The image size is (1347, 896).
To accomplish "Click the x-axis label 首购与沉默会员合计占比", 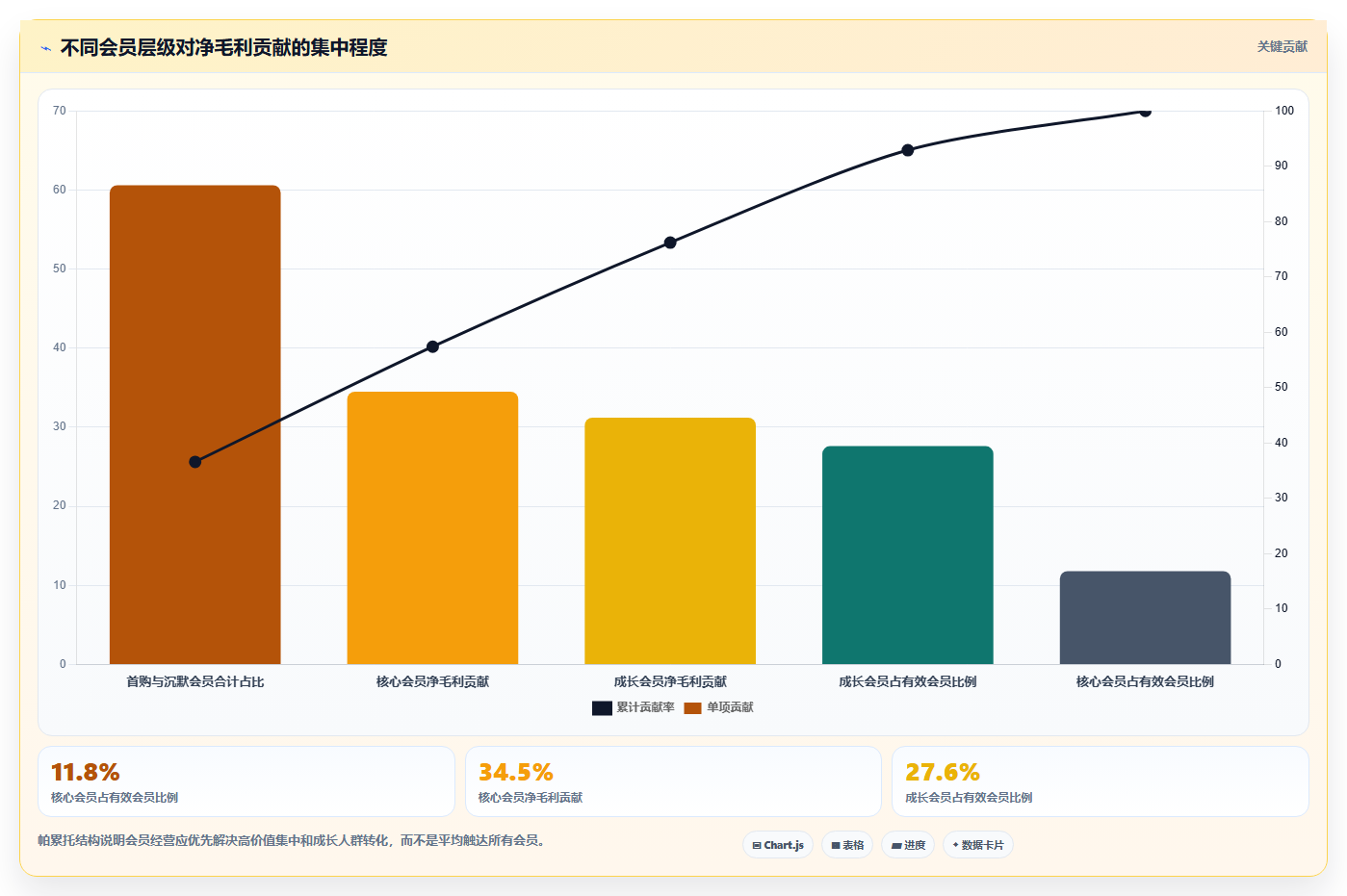I will pos(195,681).
